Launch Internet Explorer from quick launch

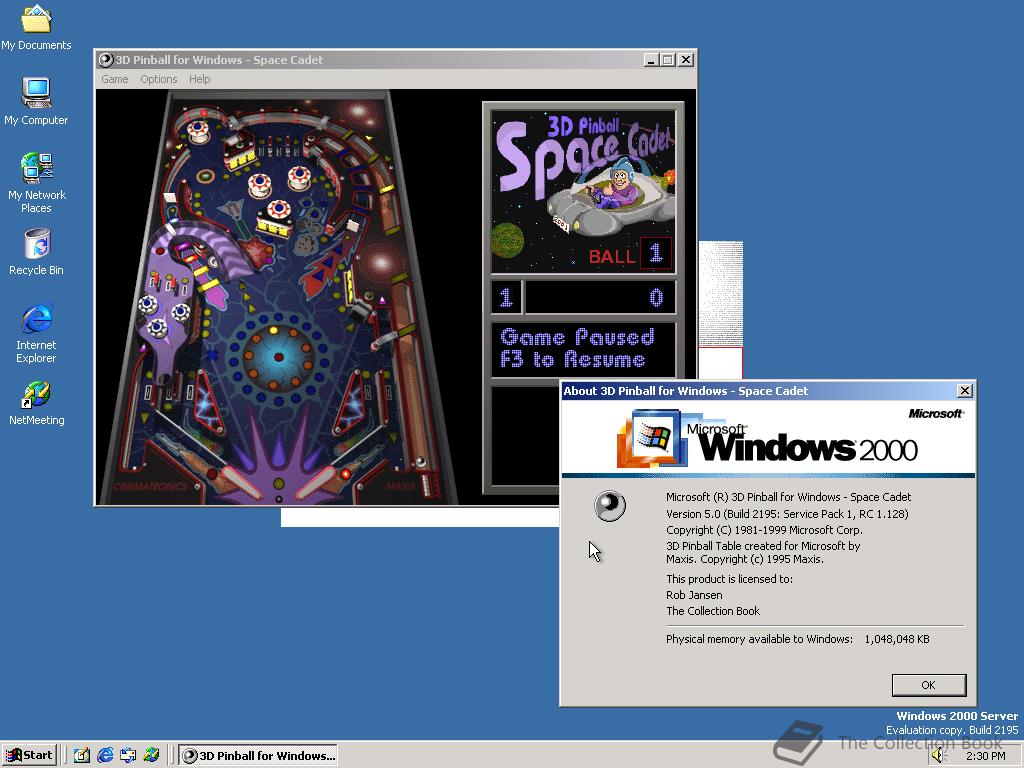pyautogui.click(x=104, y=755)
